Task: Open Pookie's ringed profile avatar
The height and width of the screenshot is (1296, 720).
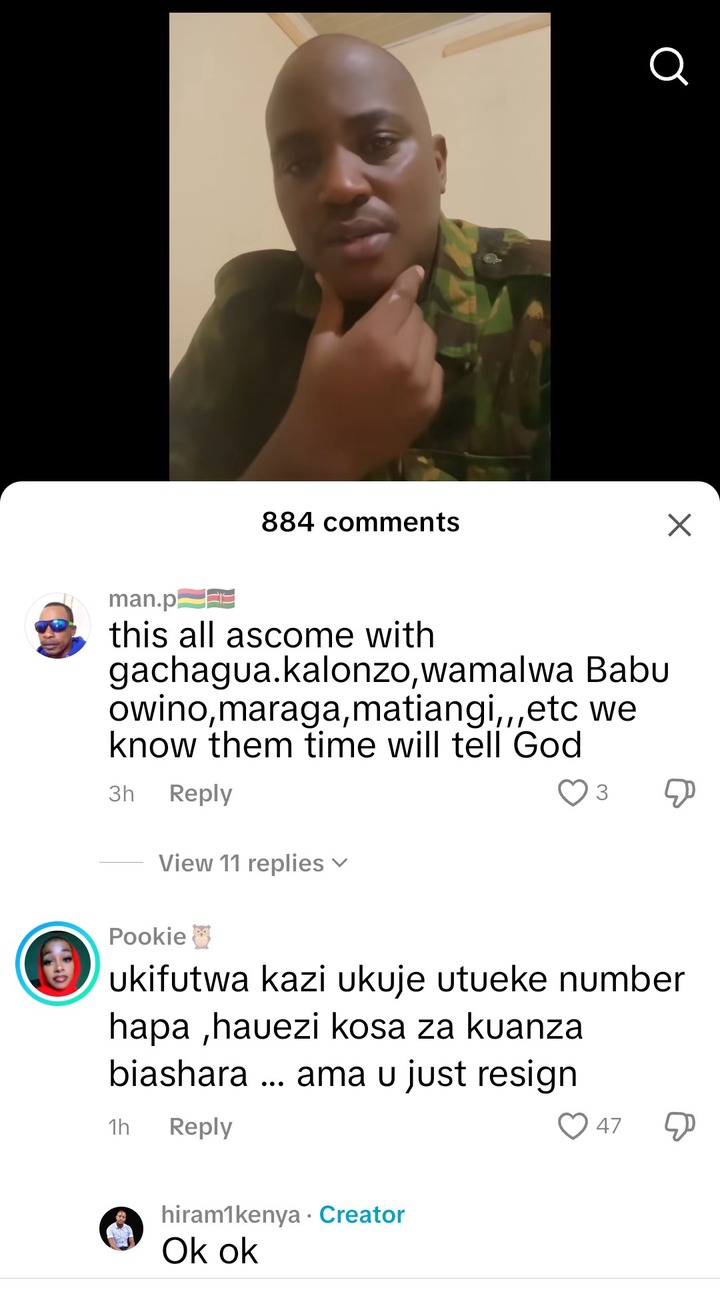Action: tap(57, 963)
